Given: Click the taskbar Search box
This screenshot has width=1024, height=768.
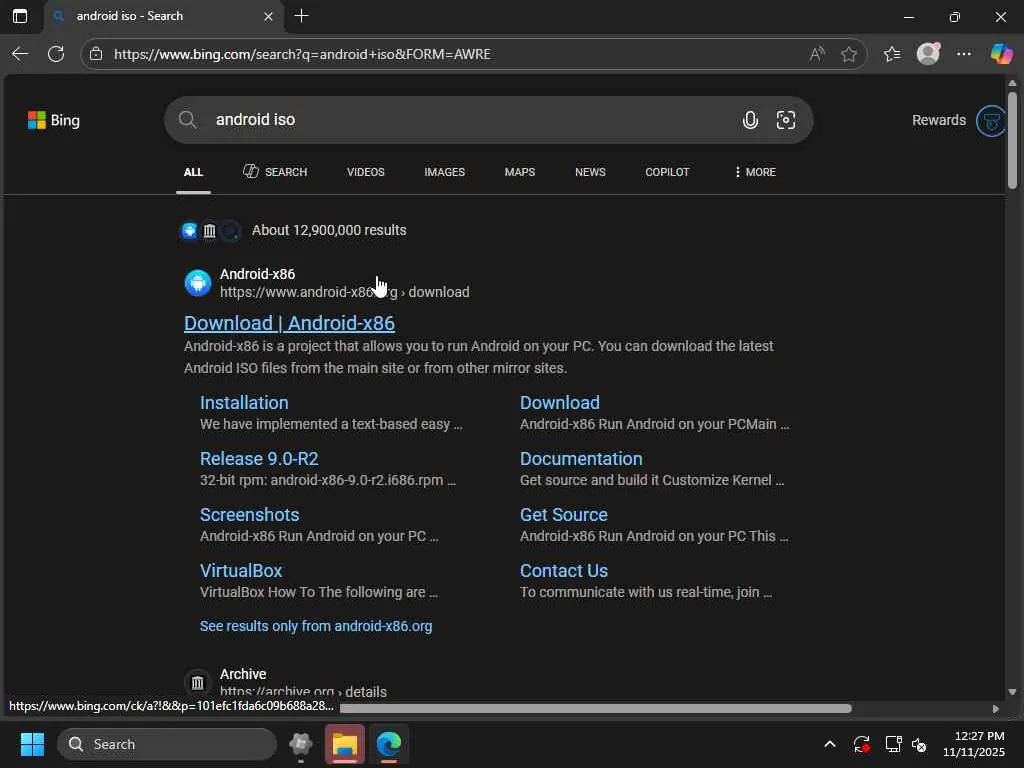Looking at the screenshot, I should point(167,744).
